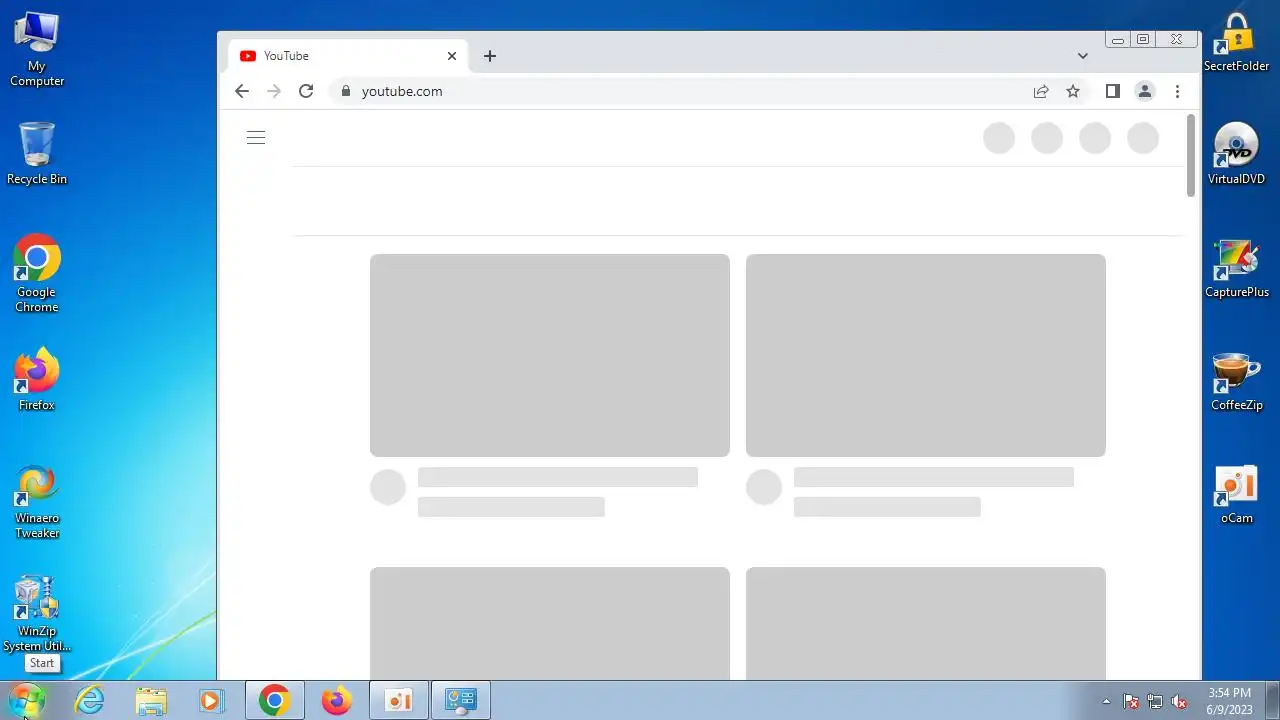Select the VirtualDVD desktop icon
This screenshot has width=1280, height=720.
1237,153
